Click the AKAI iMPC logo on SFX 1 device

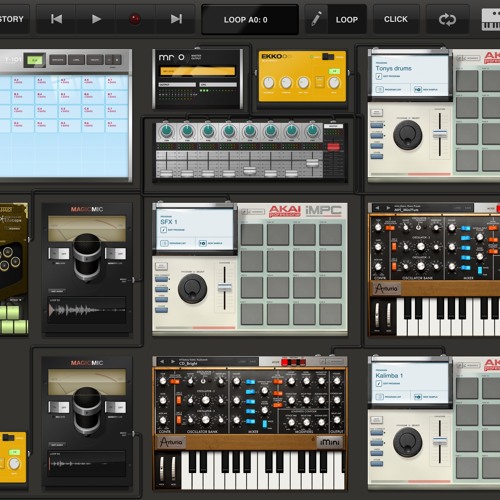305,211
